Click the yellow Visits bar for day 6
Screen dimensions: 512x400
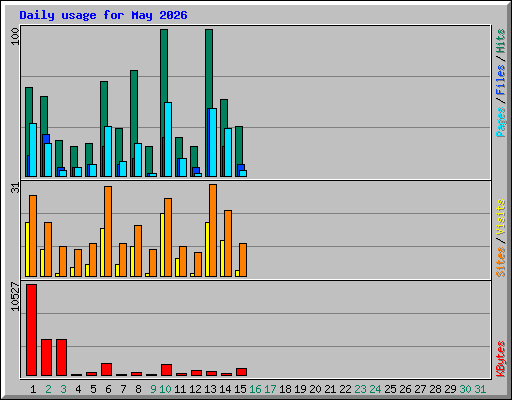click(102, 252)
